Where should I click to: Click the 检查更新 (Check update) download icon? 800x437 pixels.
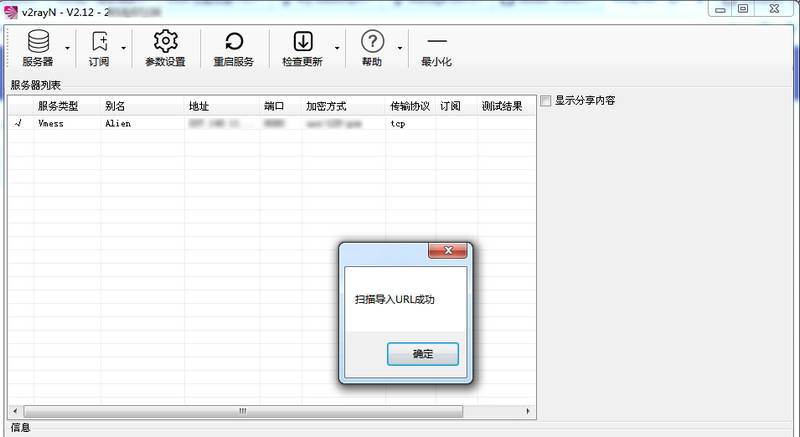pyautogui.click(x=302, y=42)
